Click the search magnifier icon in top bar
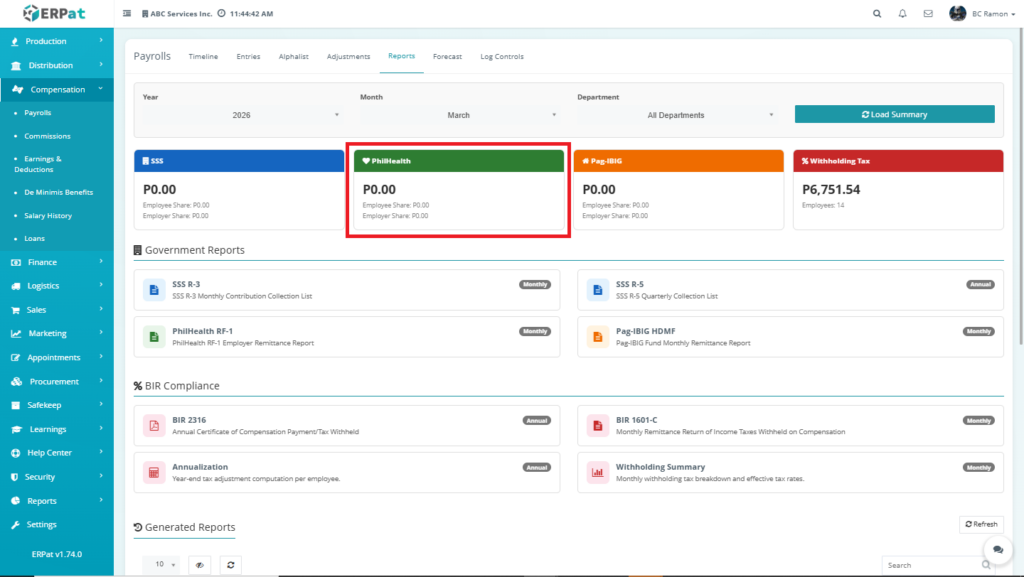1024x577 pixels. (877, 14)
